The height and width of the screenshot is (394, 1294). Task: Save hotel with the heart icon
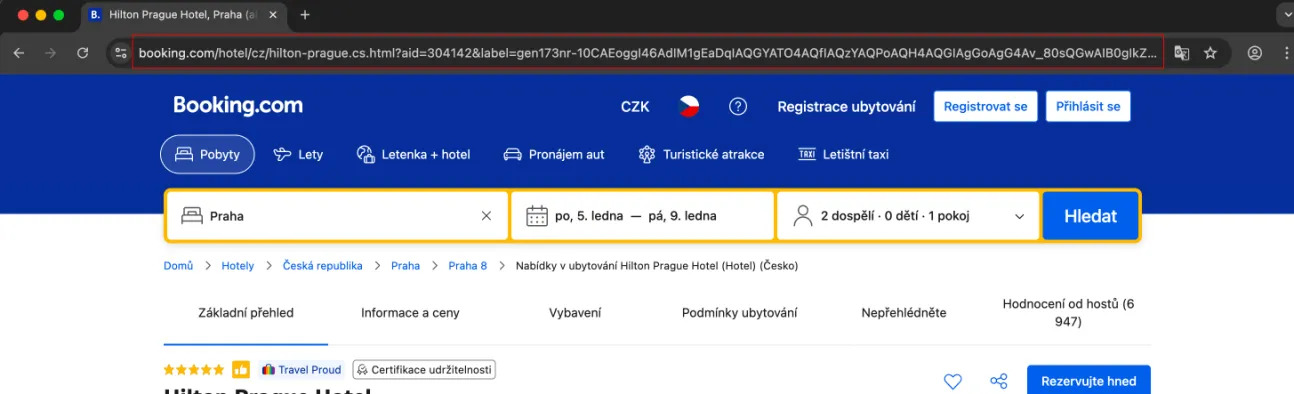point(953,381)
